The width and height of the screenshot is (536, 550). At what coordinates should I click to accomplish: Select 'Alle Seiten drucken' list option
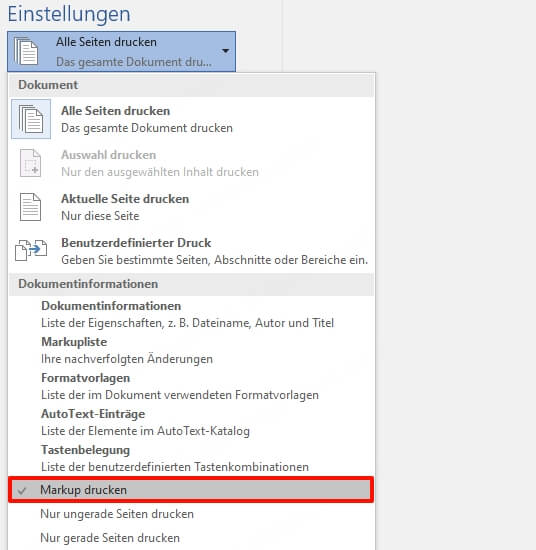coord(192,119)
